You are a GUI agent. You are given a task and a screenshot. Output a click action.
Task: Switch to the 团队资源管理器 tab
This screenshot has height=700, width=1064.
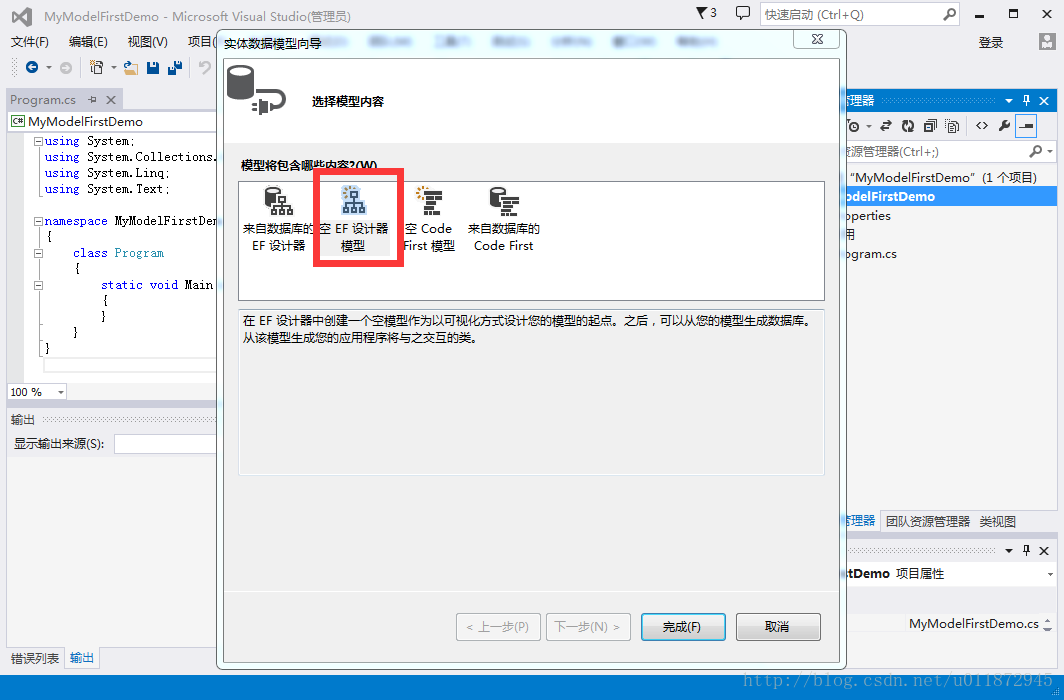coord(928,521)
